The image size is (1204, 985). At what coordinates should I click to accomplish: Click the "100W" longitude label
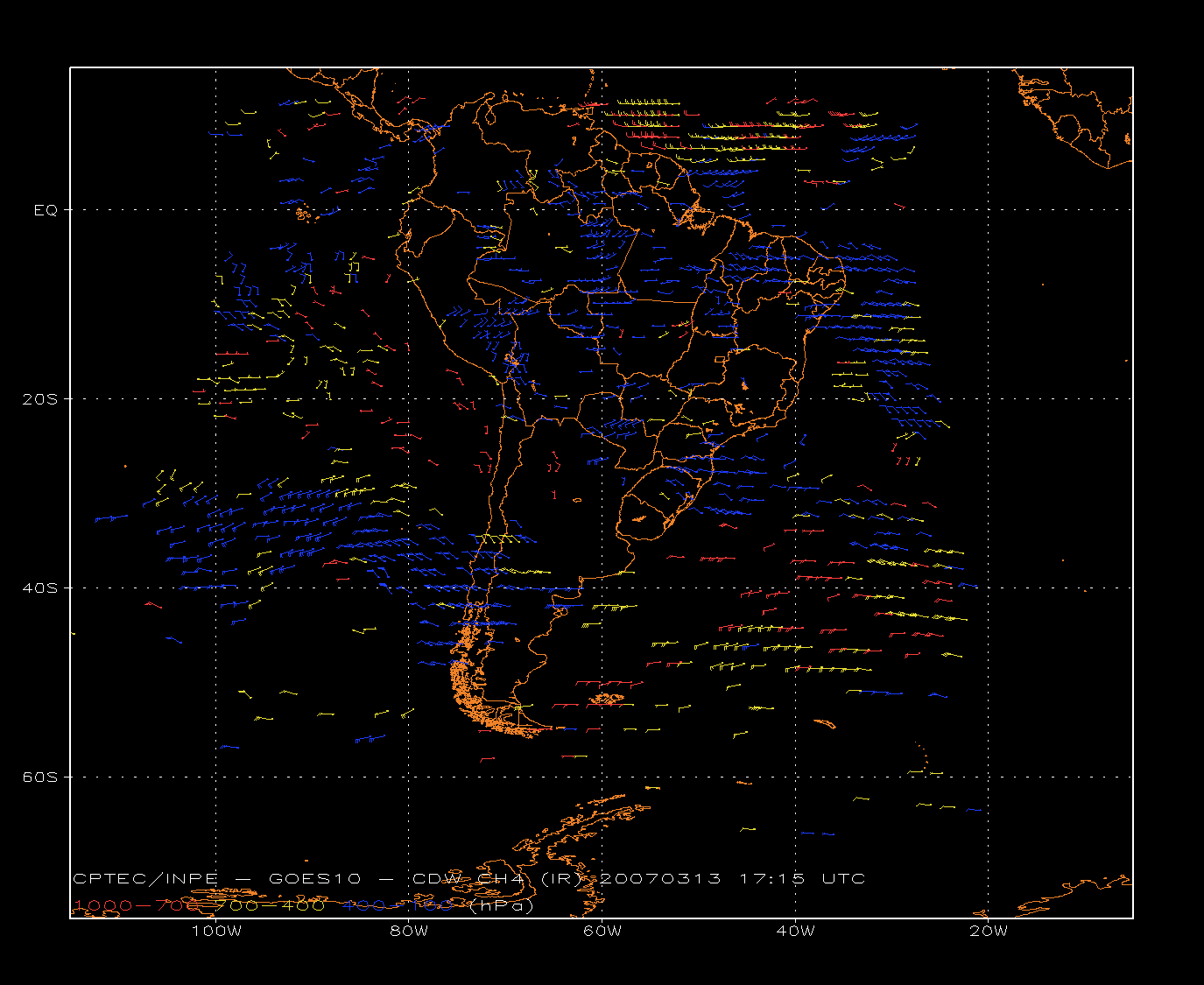[216, 931]
